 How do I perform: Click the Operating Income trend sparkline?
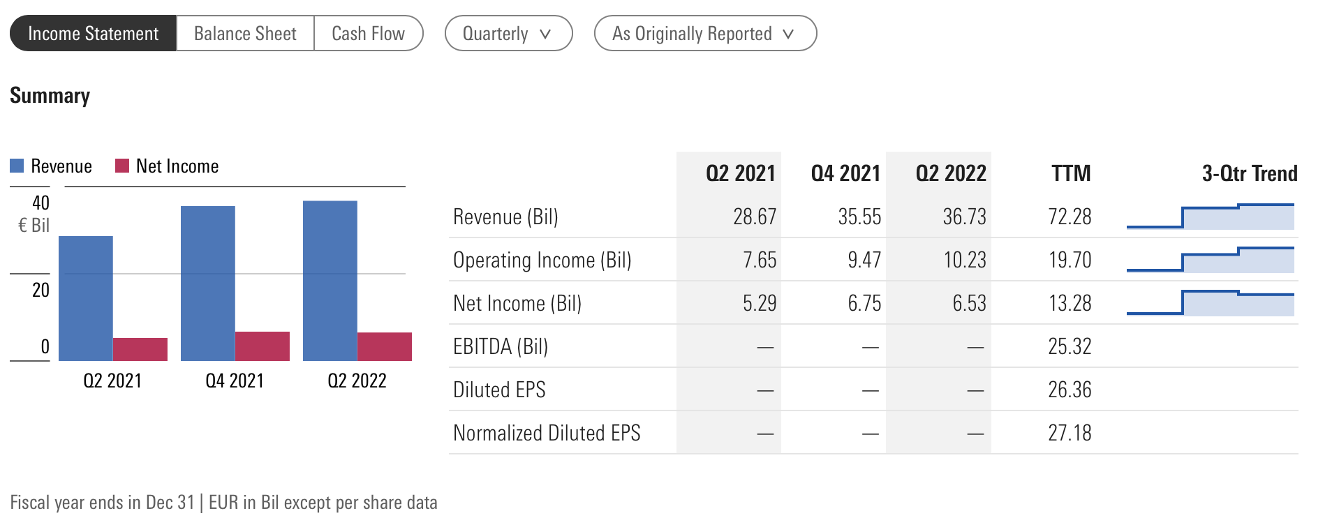point(1210,260)
